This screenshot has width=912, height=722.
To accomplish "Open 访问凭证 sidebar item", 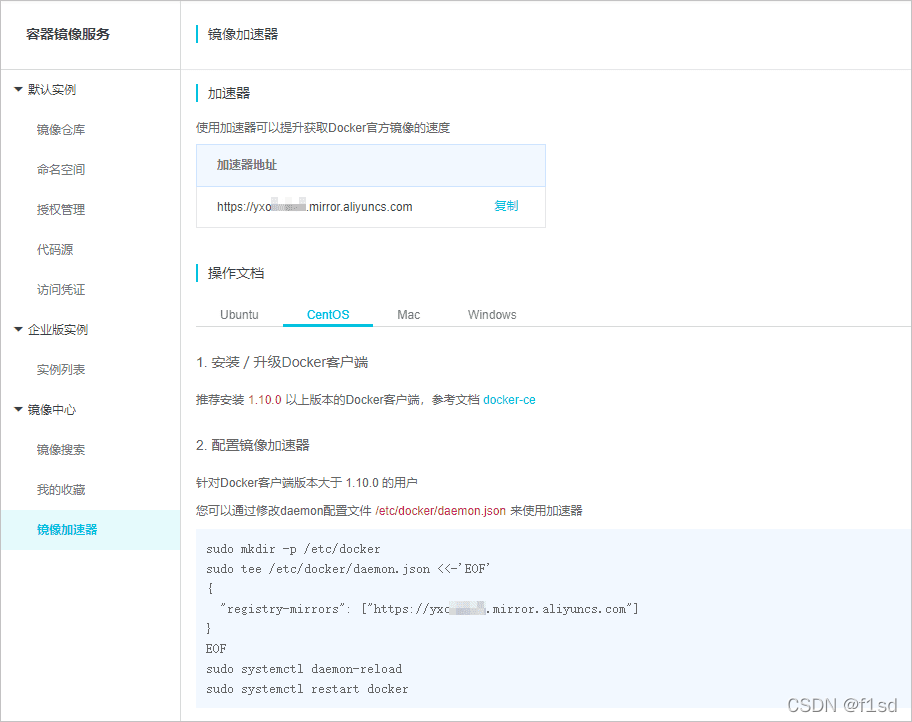I will pyautogui.click(x=61, y=290).
